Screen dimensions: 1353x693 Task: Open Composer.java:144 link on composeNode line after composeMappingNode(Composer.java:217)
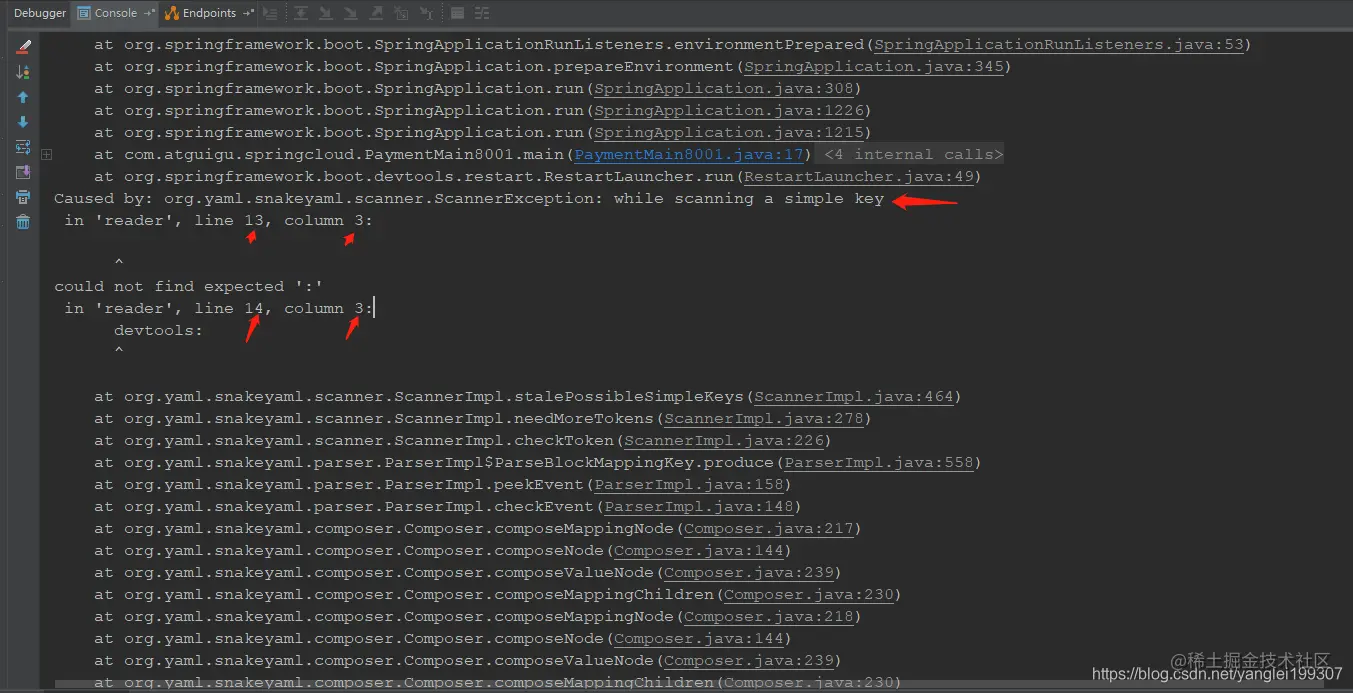[x=698, y=551]
